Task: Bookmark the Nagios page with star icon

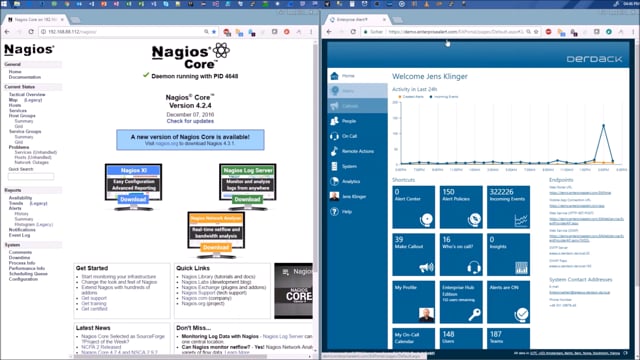Action: [214, 31]
